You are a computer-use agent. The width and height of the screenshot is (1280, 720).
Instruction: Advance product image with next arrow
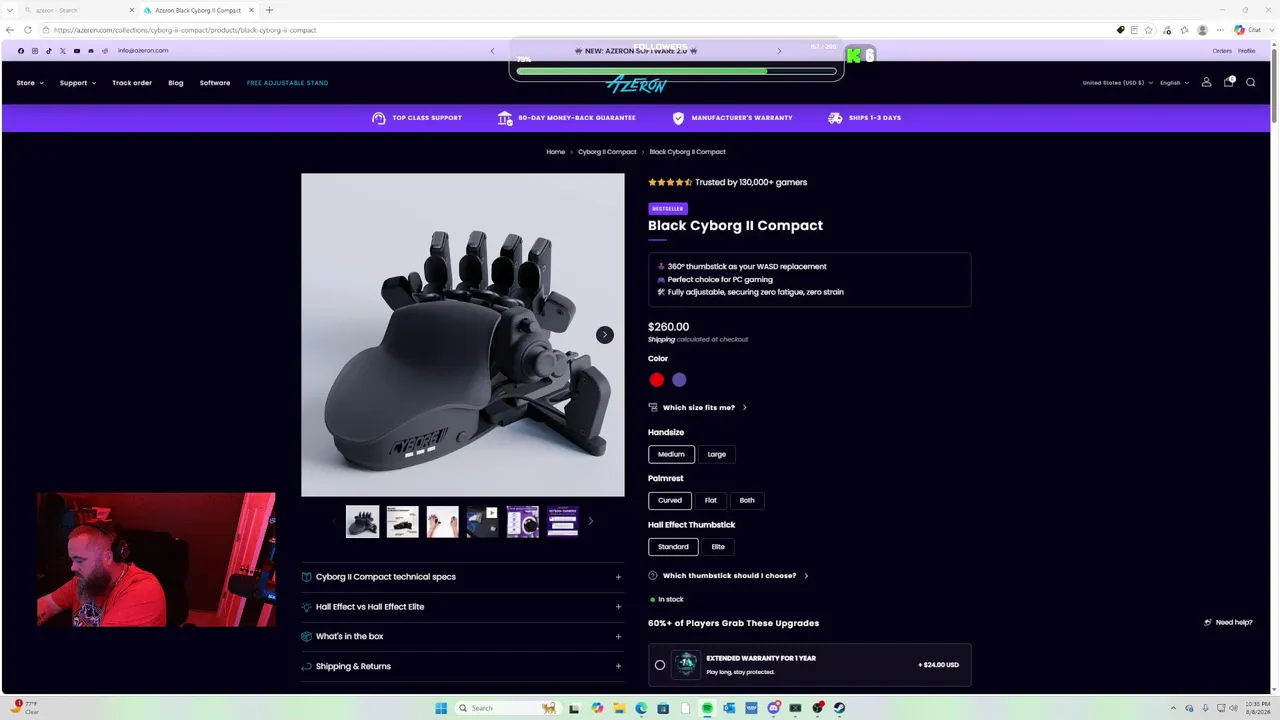605,335
